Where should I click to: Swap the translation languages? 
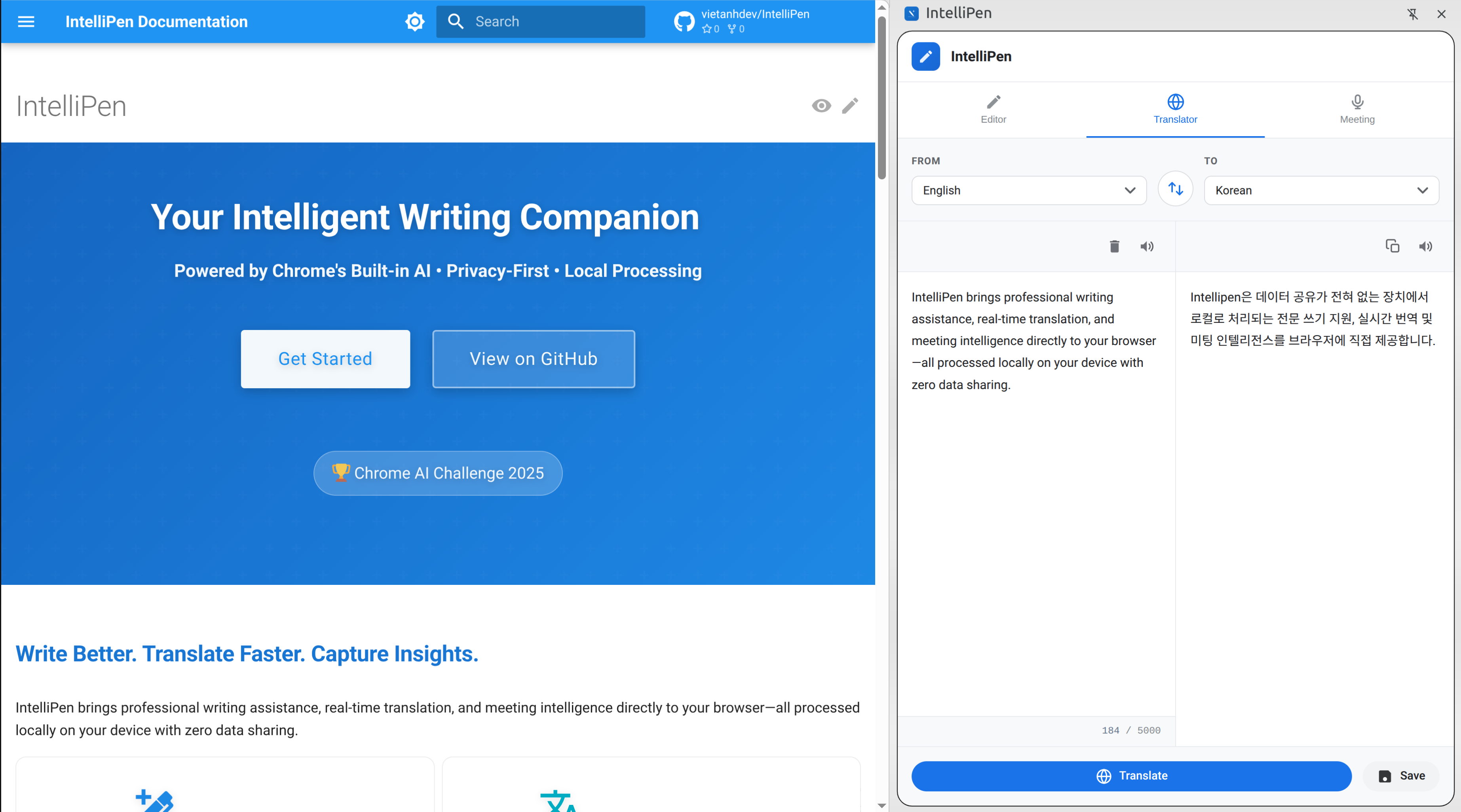point(1175,189)
